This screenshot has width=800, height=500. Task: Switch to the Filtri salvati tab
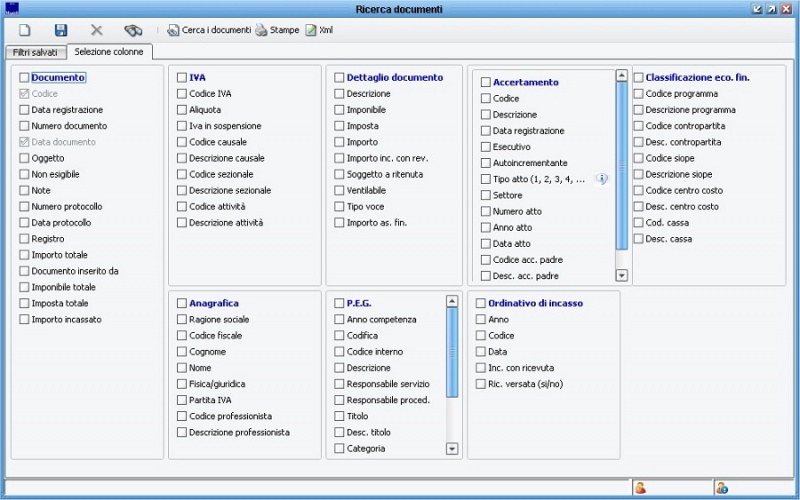coord(35,53)
